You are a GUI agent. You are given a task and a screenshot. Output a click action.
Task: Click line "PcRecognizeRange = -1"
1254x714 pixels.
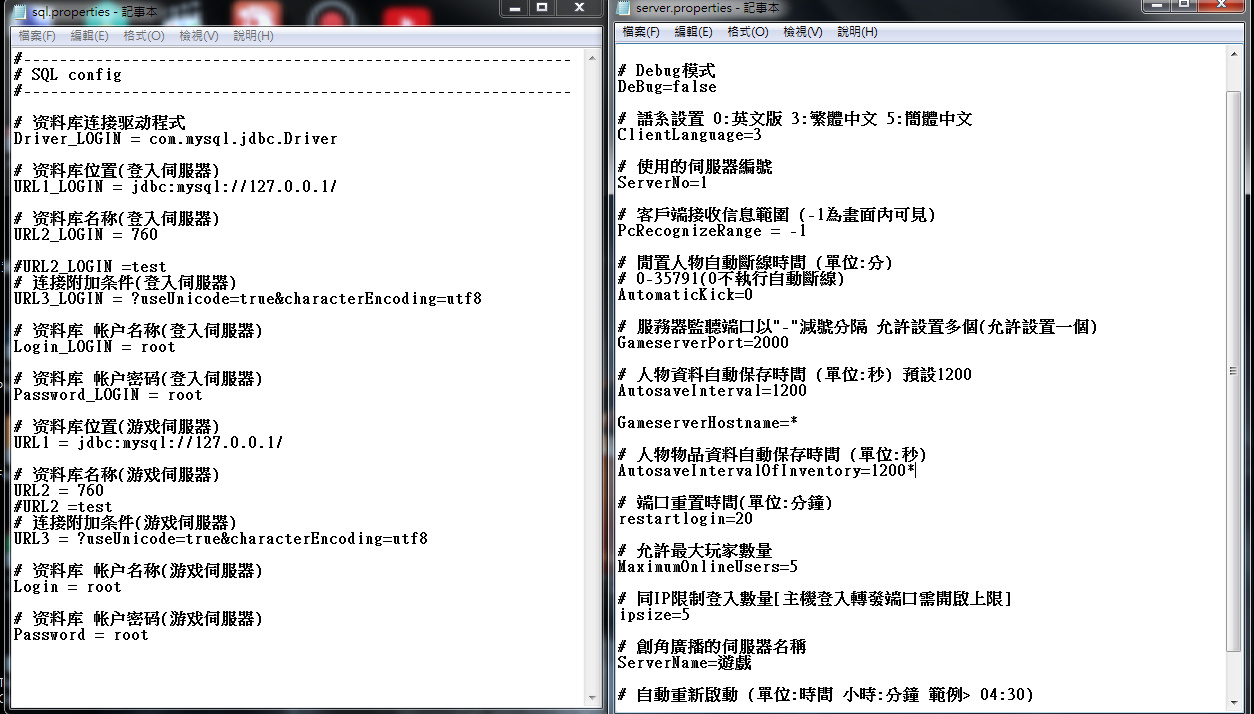tap(712, 231)
